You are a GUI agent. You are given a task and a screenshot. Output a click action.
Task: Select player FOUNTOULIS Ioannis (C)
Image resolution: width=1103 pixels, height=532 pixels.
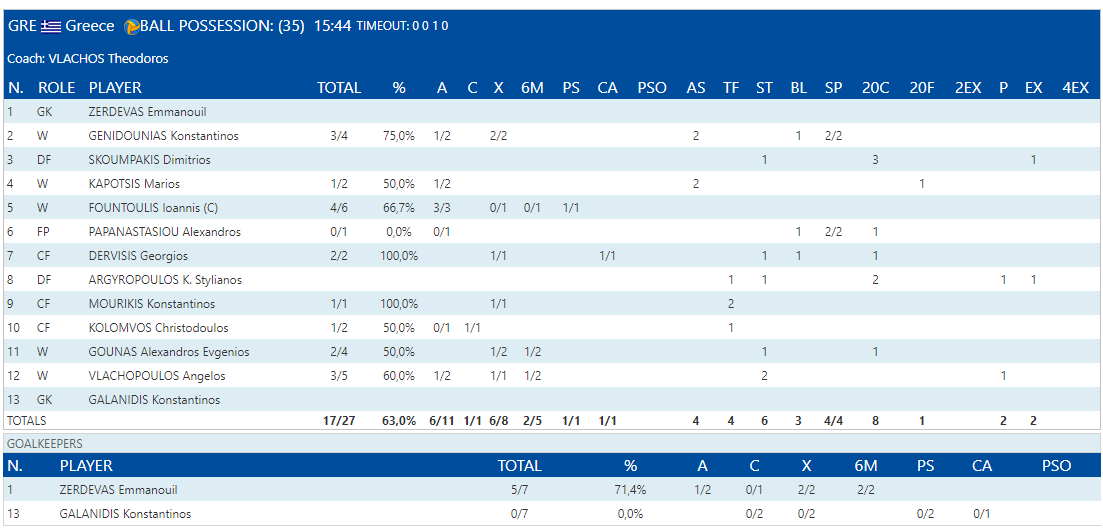[x=153, y=208]
